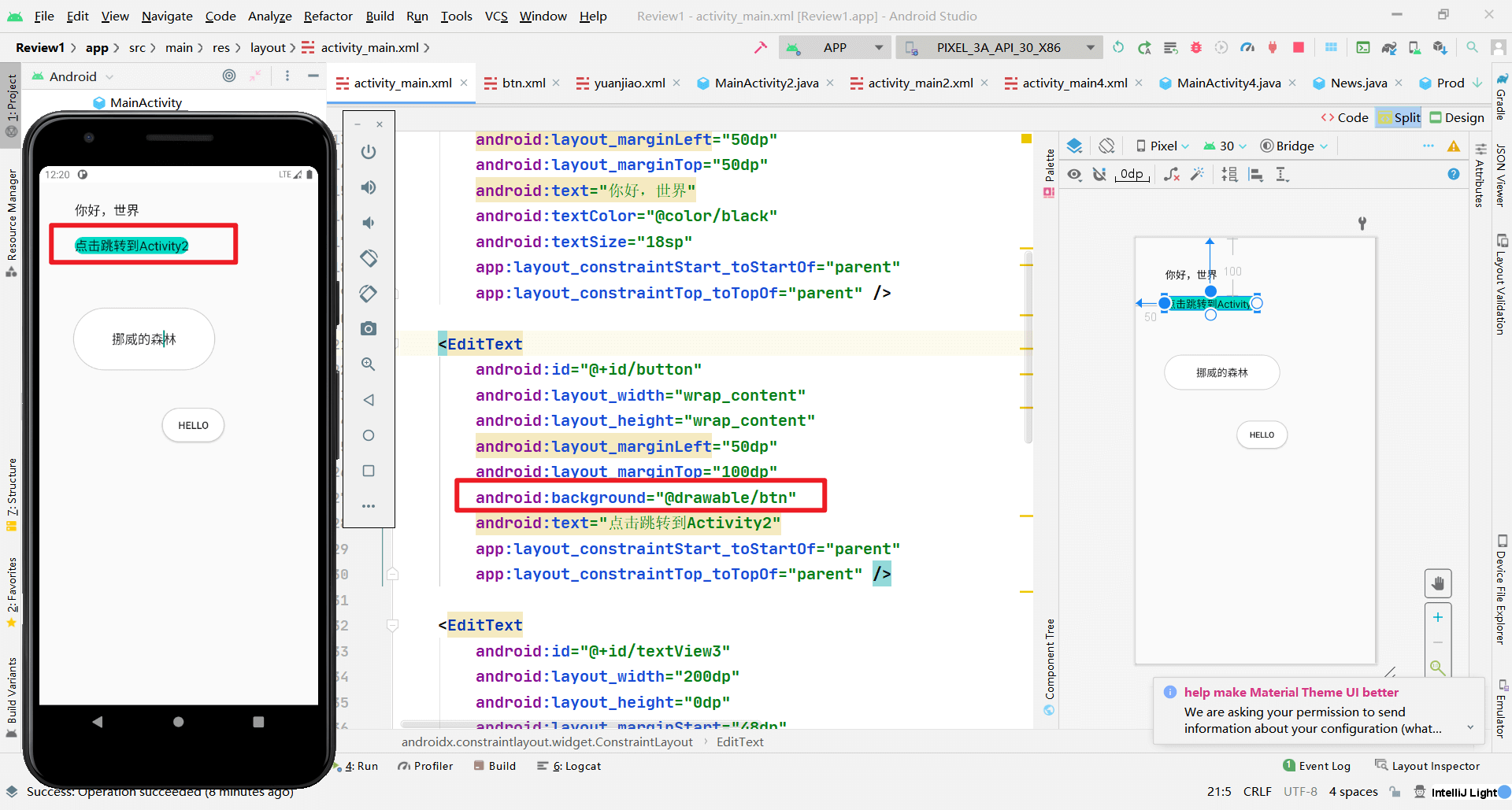The width and height of the screenshot is (1512, 810).
Task: Click the text field in the emulator
Action: click(144, 339)
